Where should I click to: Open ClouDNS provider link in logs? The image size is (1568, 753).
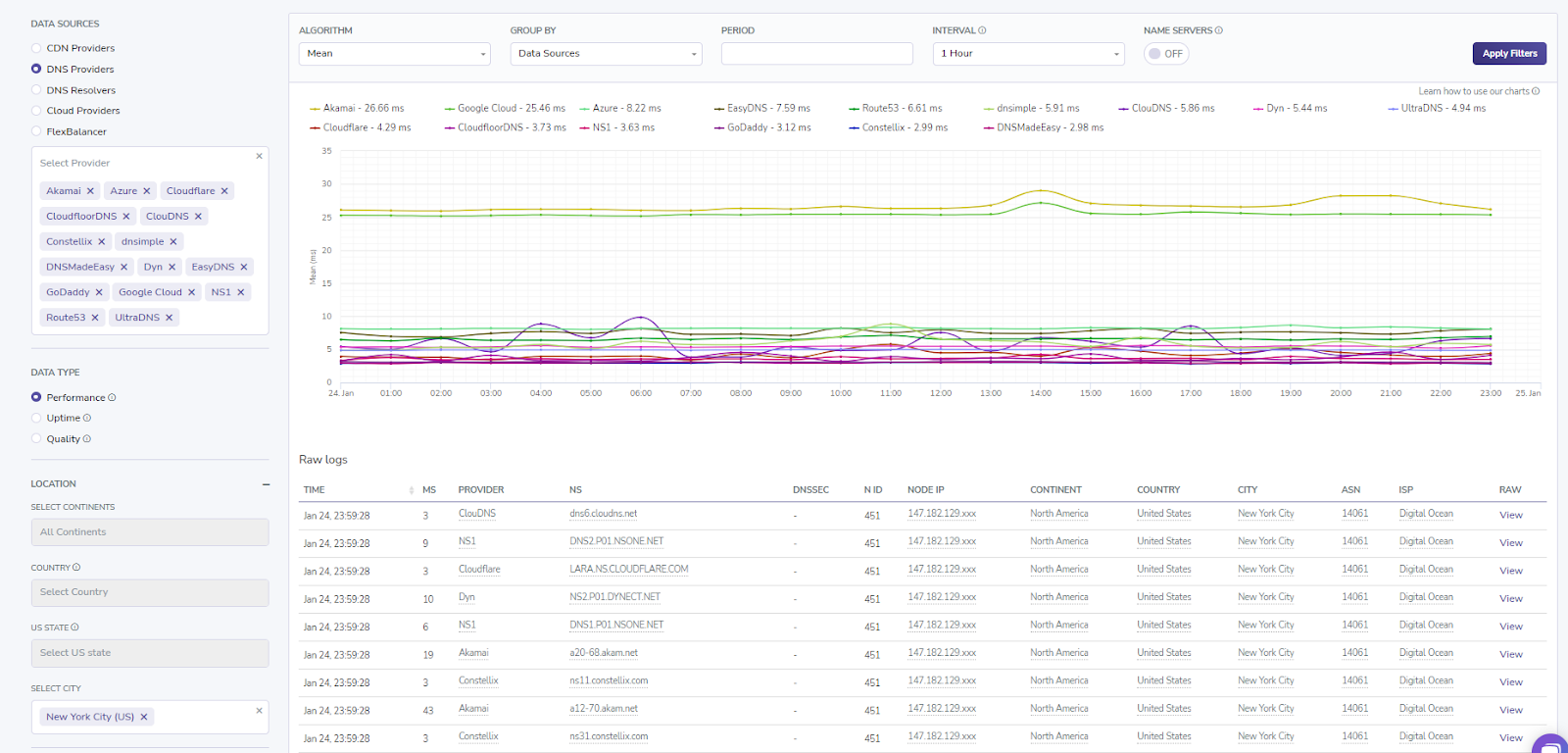click(x=477, y=514)
